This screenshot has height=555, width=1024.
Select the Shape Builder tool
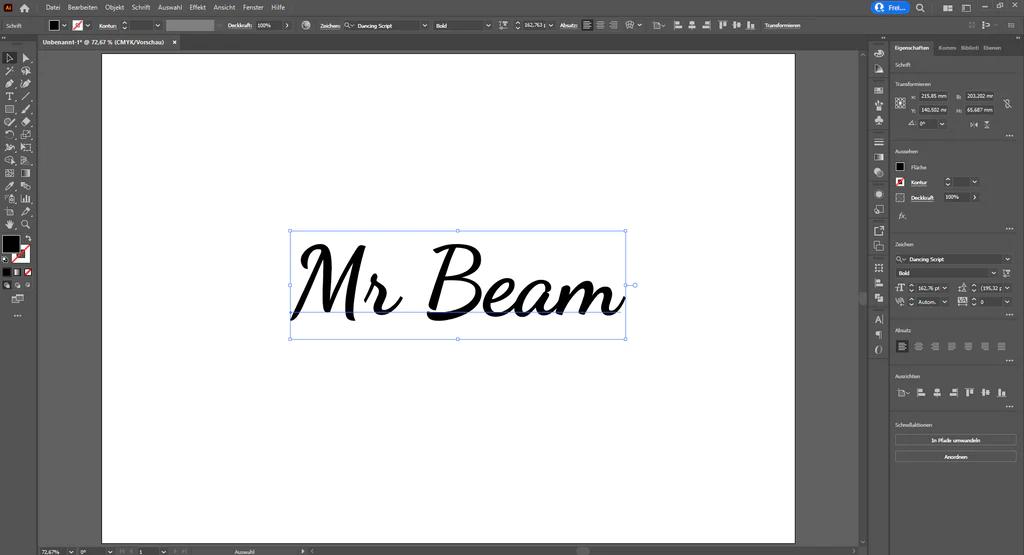coord(10,160)
